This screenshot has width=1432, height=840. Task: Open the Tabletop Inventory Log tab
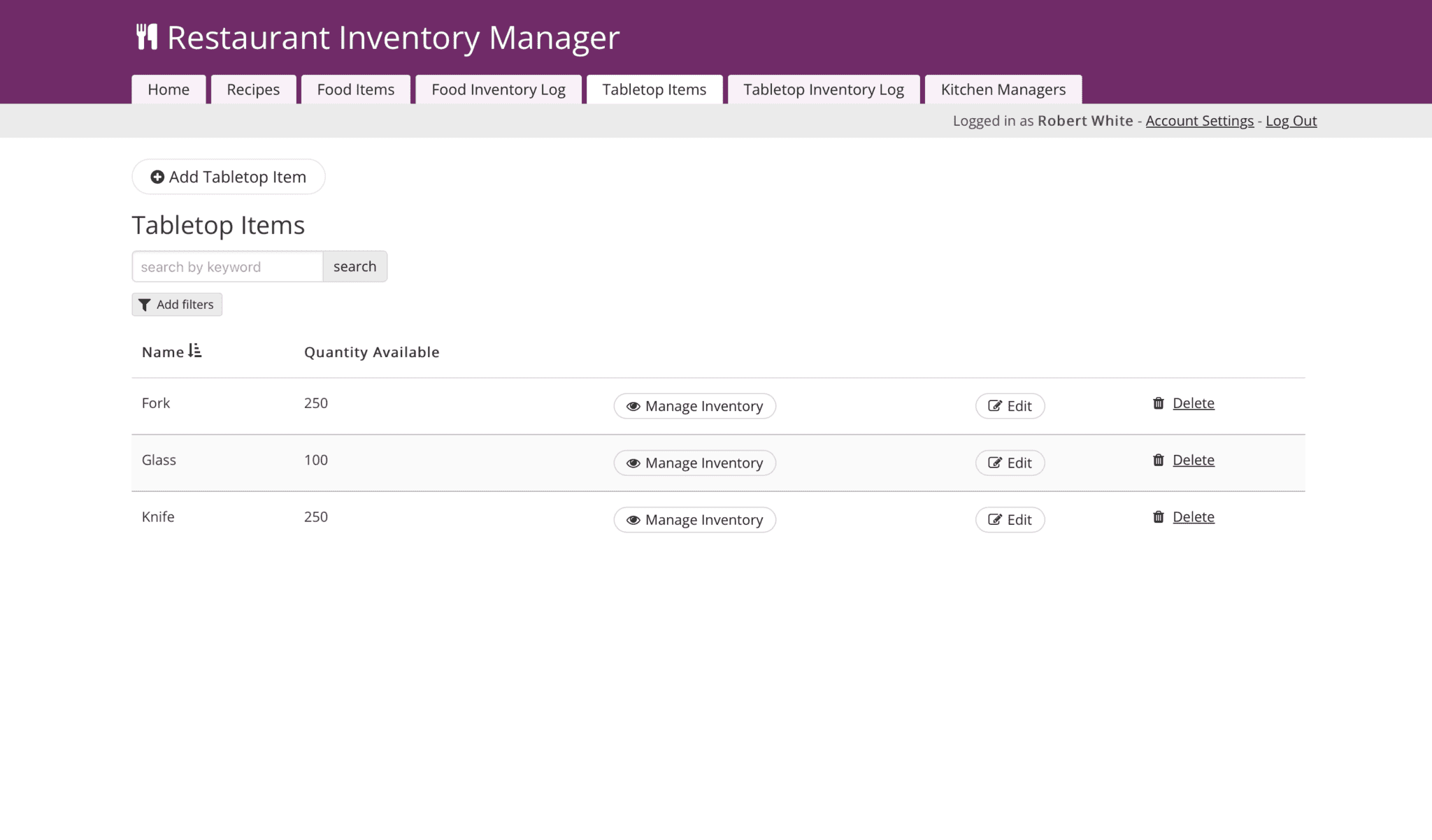coord(823,89)
